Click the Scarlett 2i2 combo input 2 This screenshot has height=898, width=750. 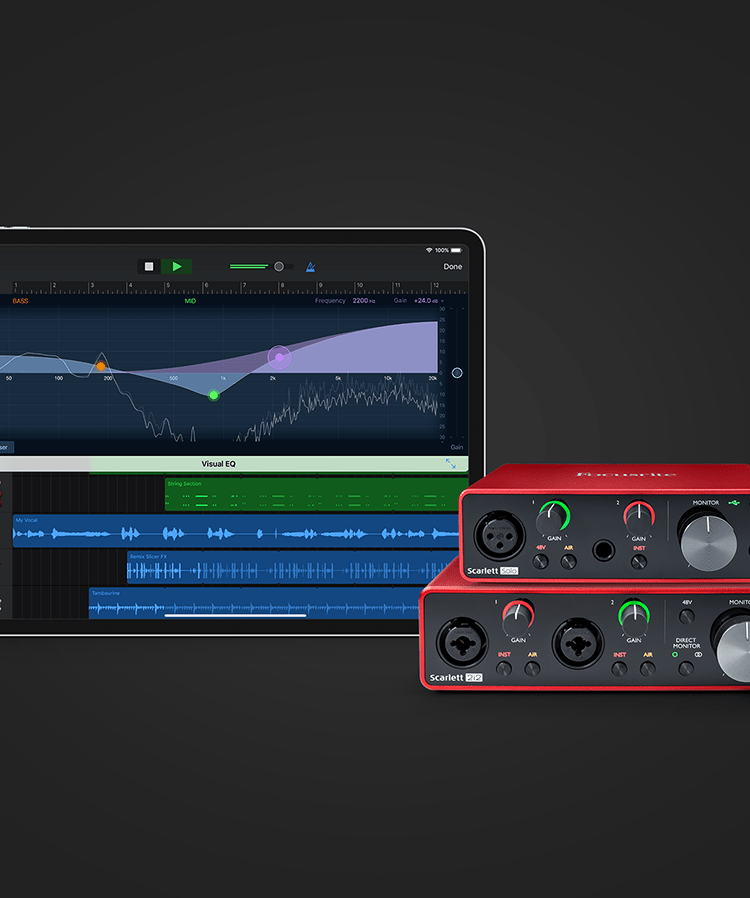click(x=578, y=643)
